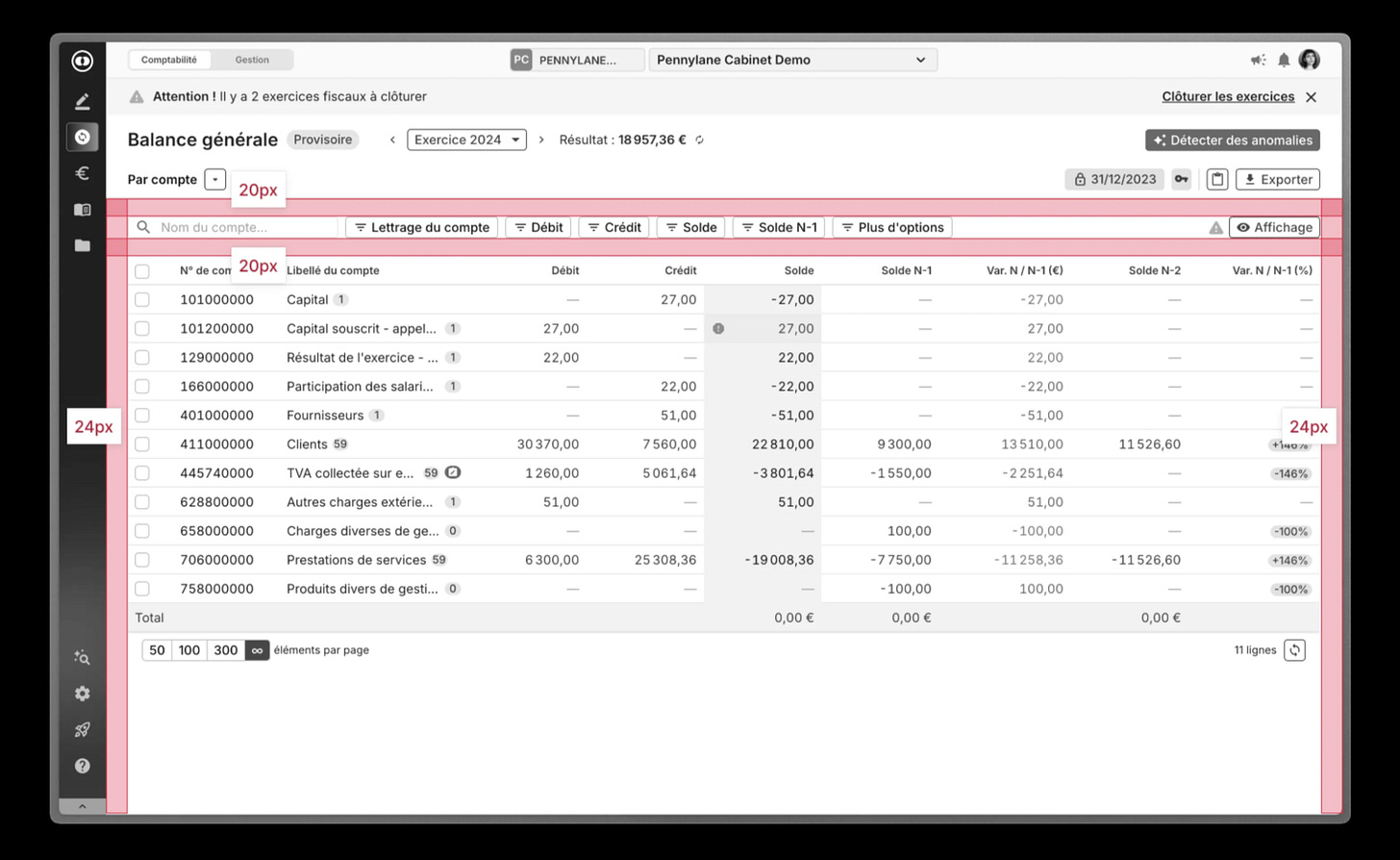Go to previous exercice with left chevron
Viewport: 1400px width, 860px height.
(x=392, y=139)
